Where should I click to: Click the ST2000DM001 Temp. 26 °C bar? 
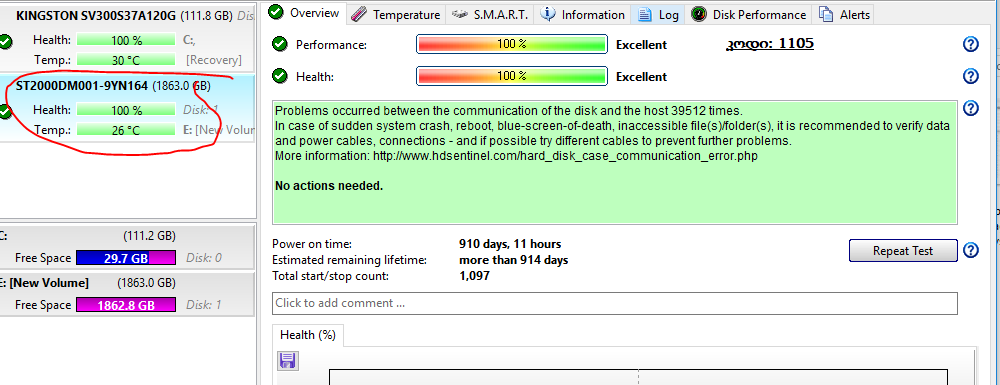(x=126, y=130)
